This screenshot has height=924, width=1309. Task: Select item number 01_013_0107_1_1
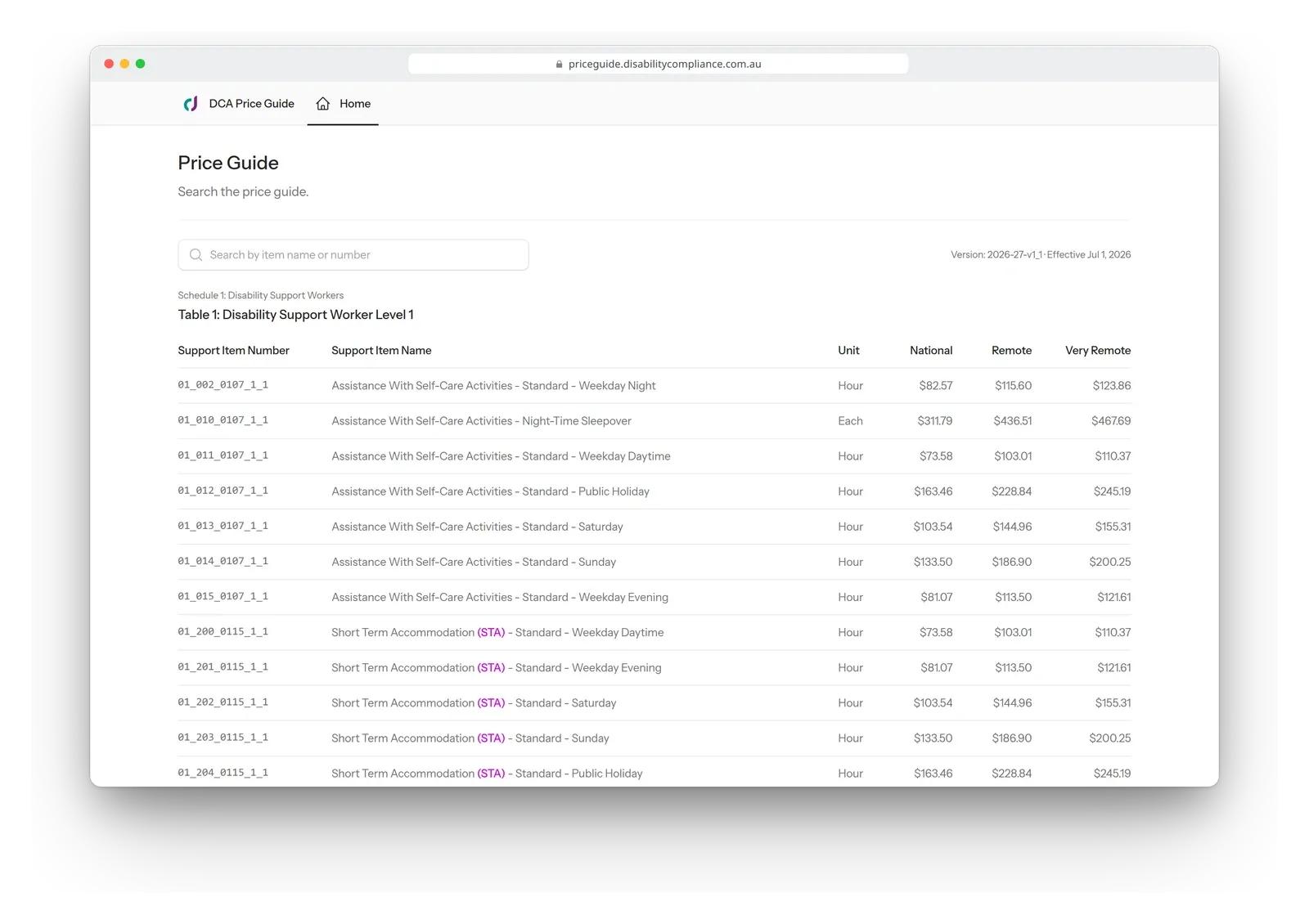point(223,526)
